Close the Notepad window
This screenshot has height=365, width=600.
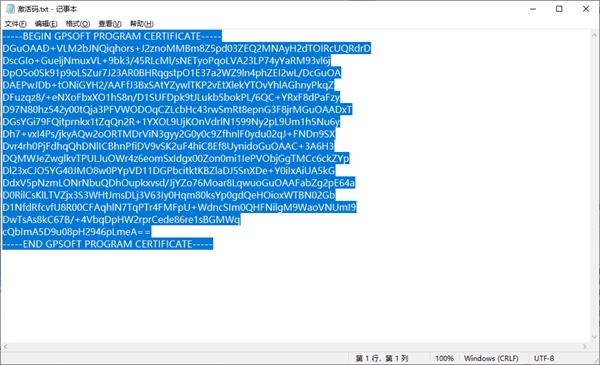point(586,9)
